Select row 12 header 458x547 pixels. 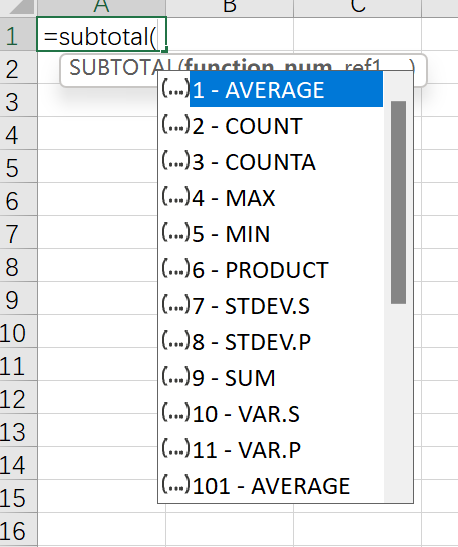click(x=18, y=397)
